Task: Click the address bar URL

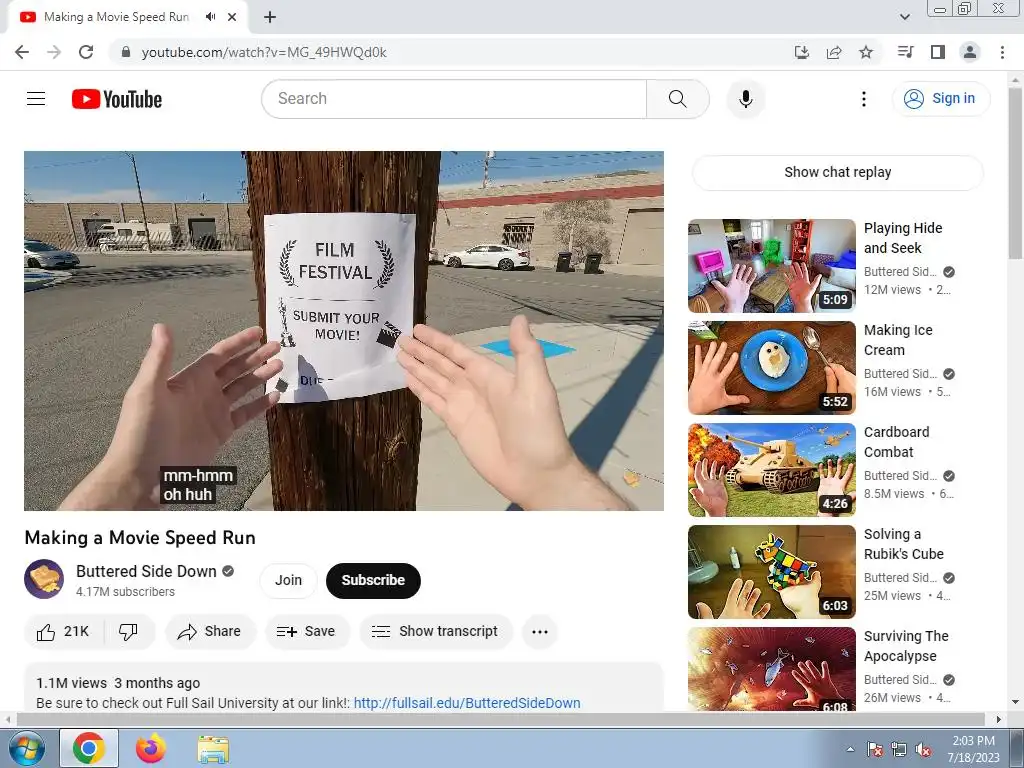Action: tap(264, 52)
